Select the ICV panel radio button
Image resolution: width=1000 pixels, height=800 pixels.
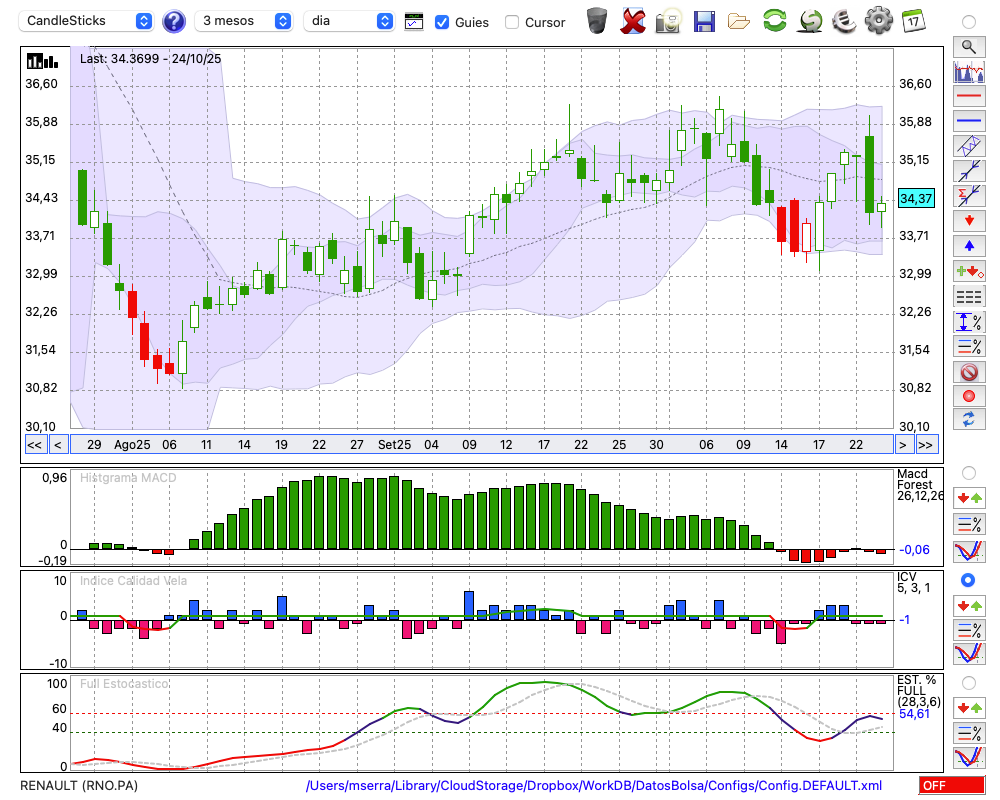(968, 580)
